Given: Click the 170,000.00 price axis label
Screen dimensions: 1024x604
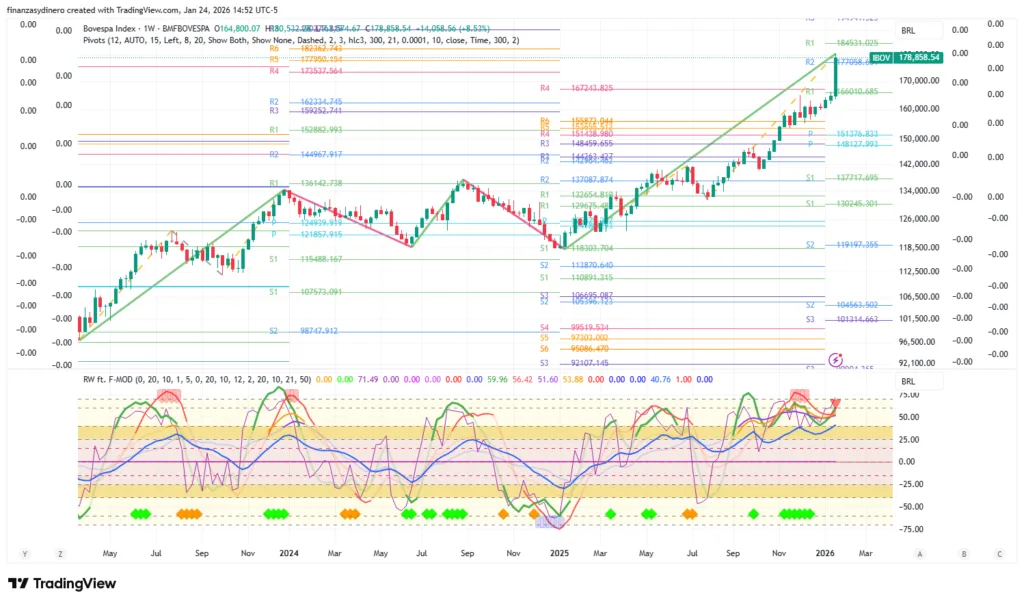Looking at the screenshot, I should pyautogui.click(x=921, y=82).
